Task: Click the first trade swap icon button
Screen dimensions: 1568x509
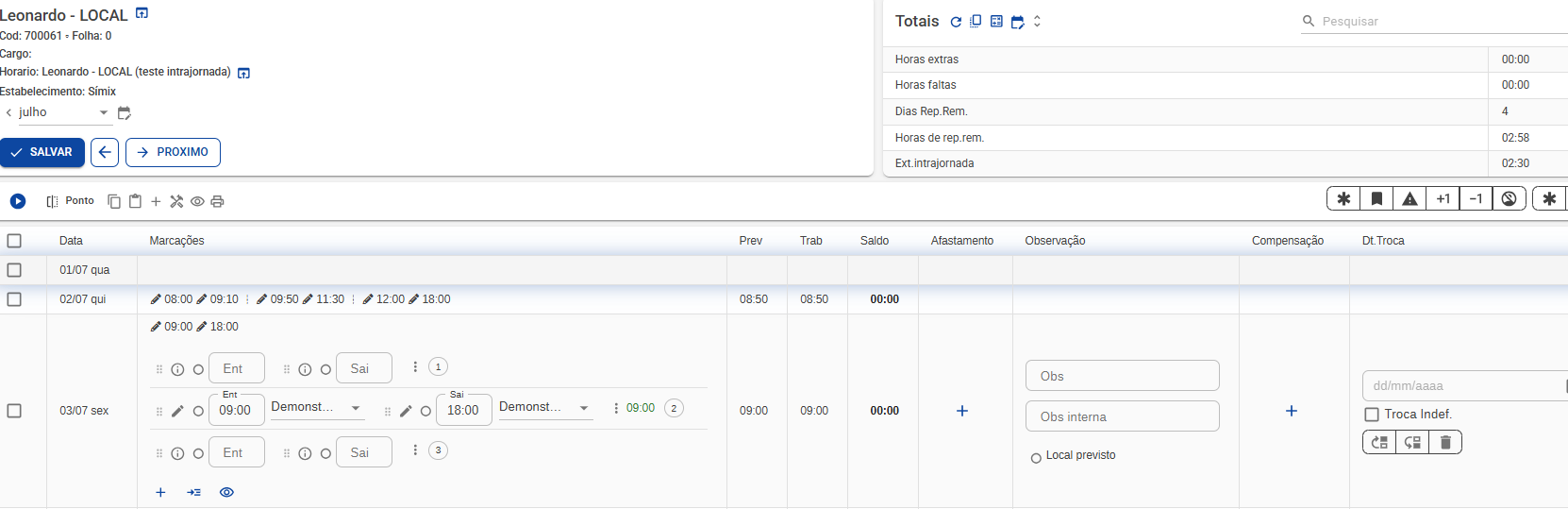Action: [x=1379, y=442]
